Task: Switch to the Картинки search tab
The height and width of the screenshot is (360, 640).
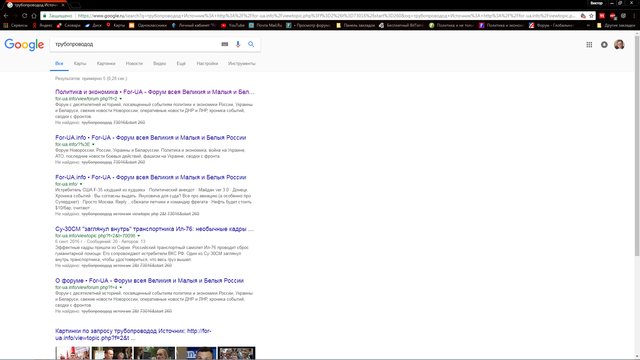Action: tap(106, 64)
